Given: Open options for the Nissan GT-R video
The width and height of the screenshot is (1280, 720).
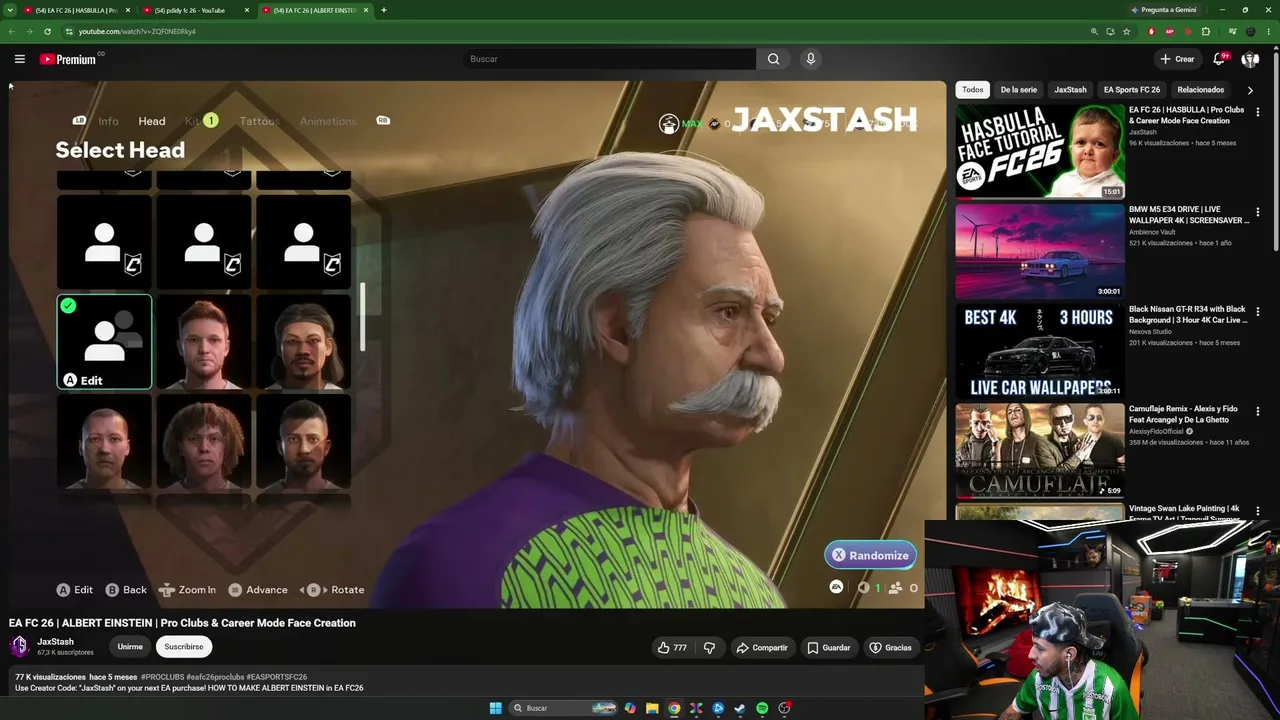Looking at the screenshot, I should click(1258, 311).
